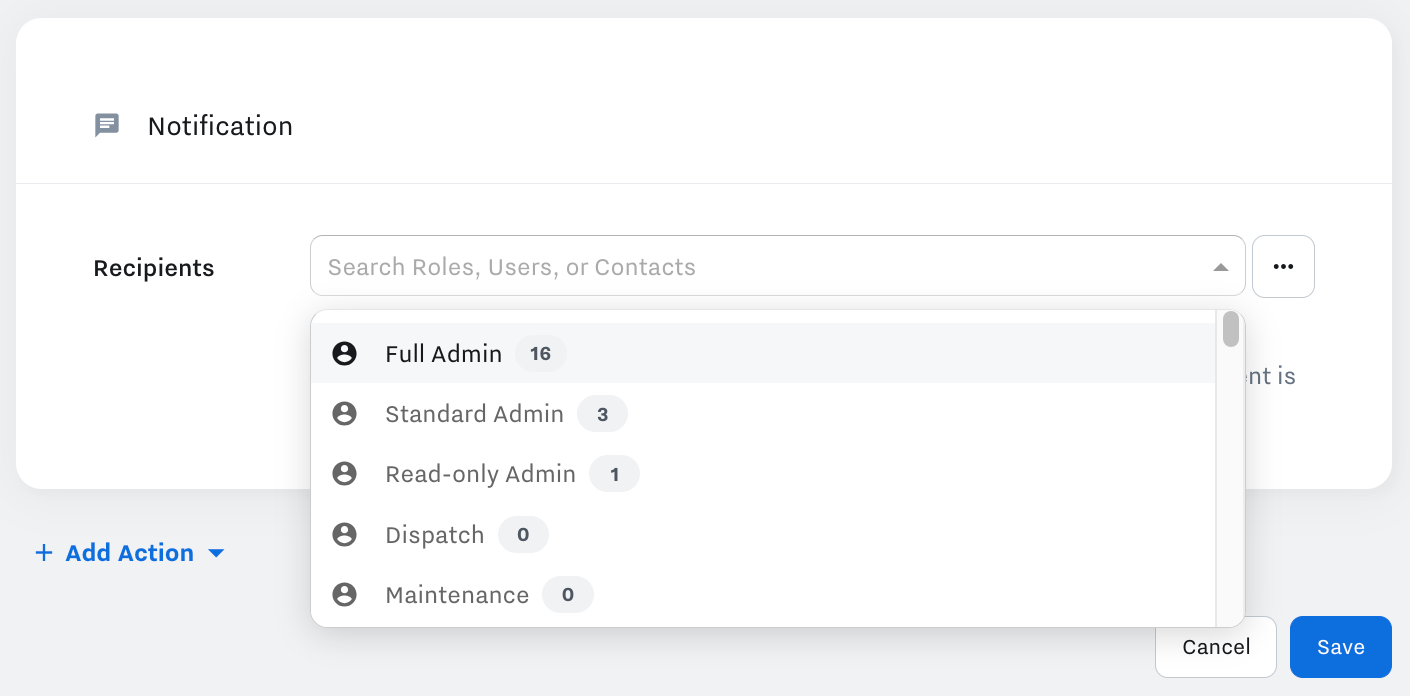Click the Cancel button
Screen dimensions: 1410x696
click(1215, 647)
